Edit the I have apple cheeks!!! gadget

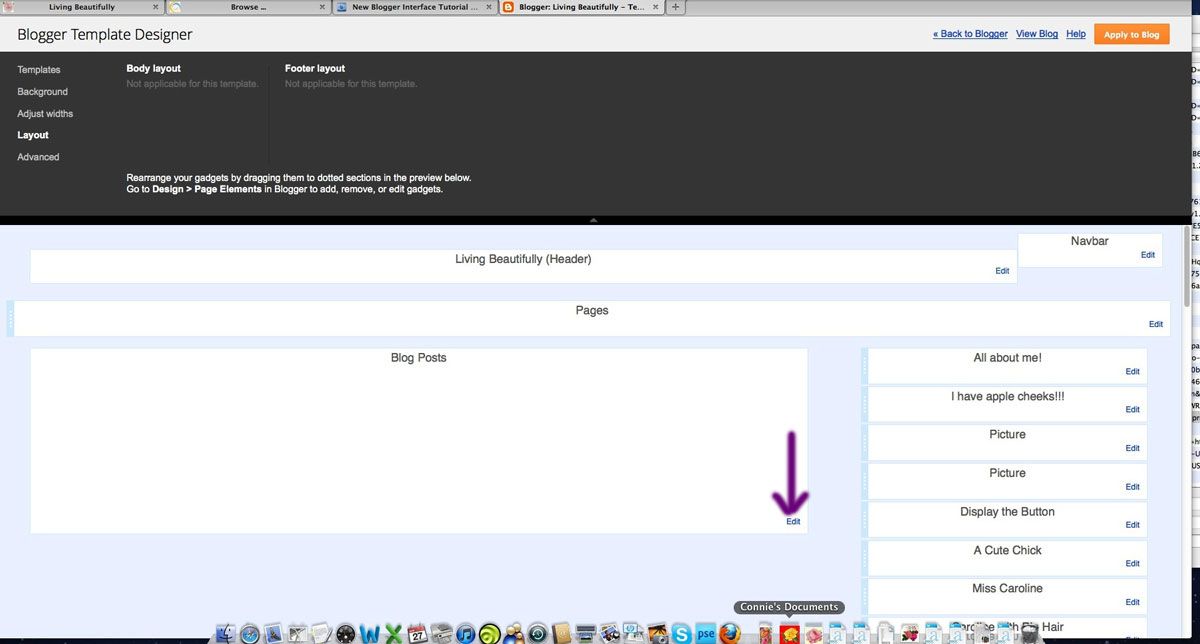click(1132, 410)
